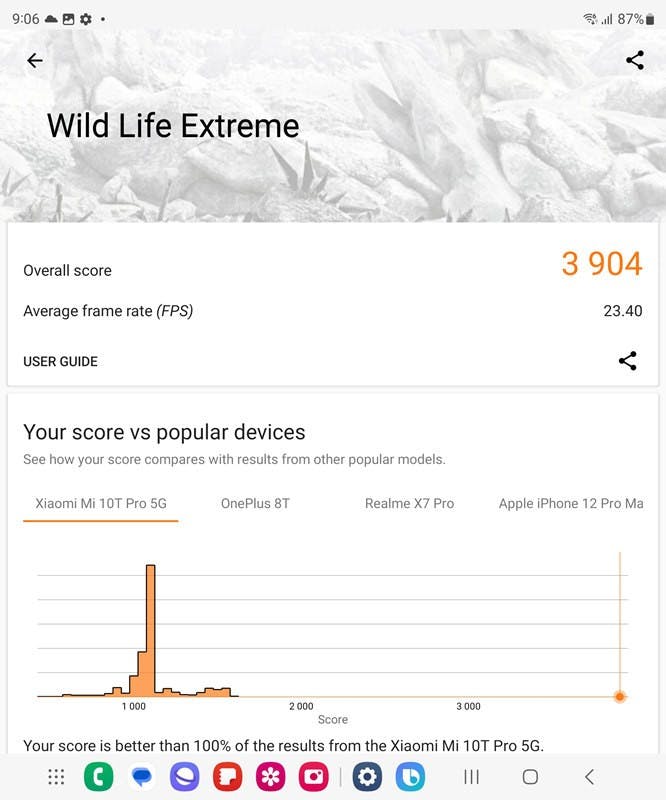The image size is (666, 800).
Task: Open the app drawer grid icon
Action: tap(56, 777)
